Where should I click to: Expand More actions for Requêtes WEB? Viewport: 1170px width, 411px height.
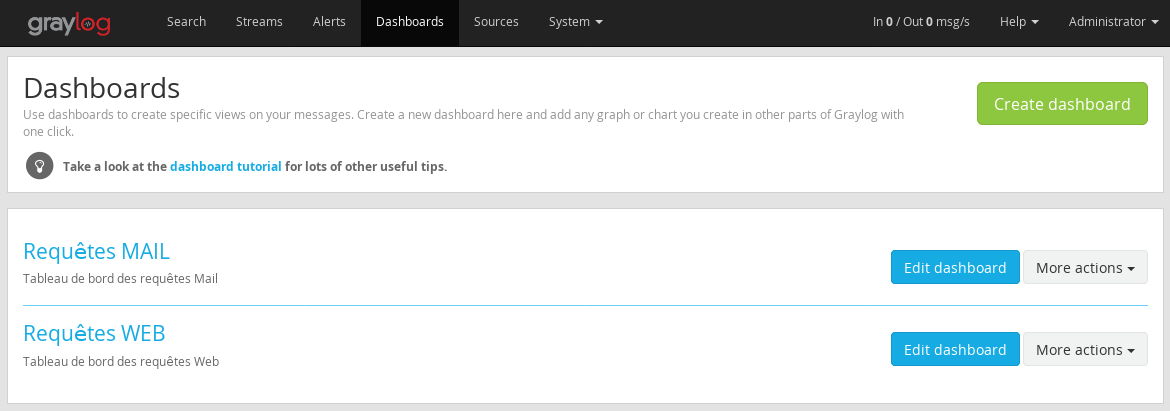click(x=1085, y=349)
